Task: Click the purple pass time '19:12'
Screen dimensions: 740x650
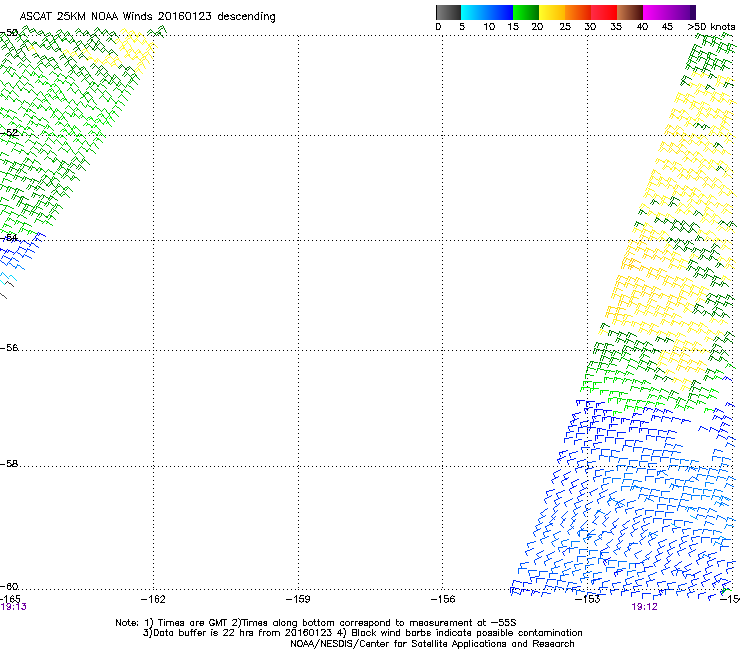Action: pos(644,607)
